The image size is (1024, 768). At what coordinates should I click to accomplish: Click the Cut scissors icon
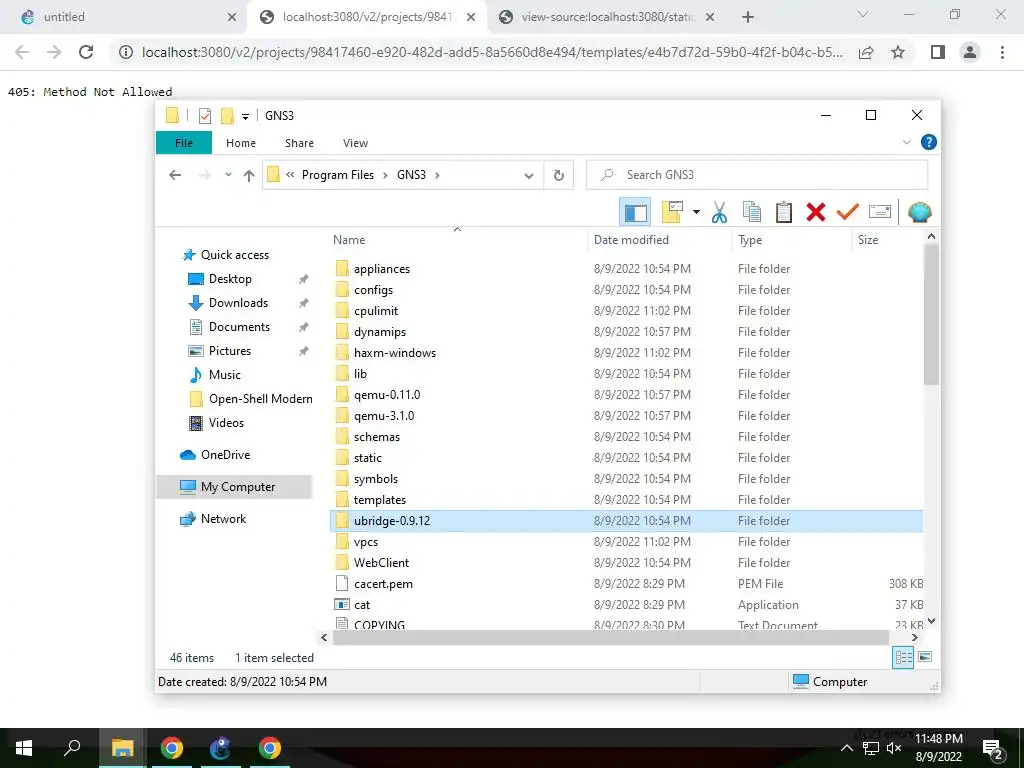(x=719, y=212)
